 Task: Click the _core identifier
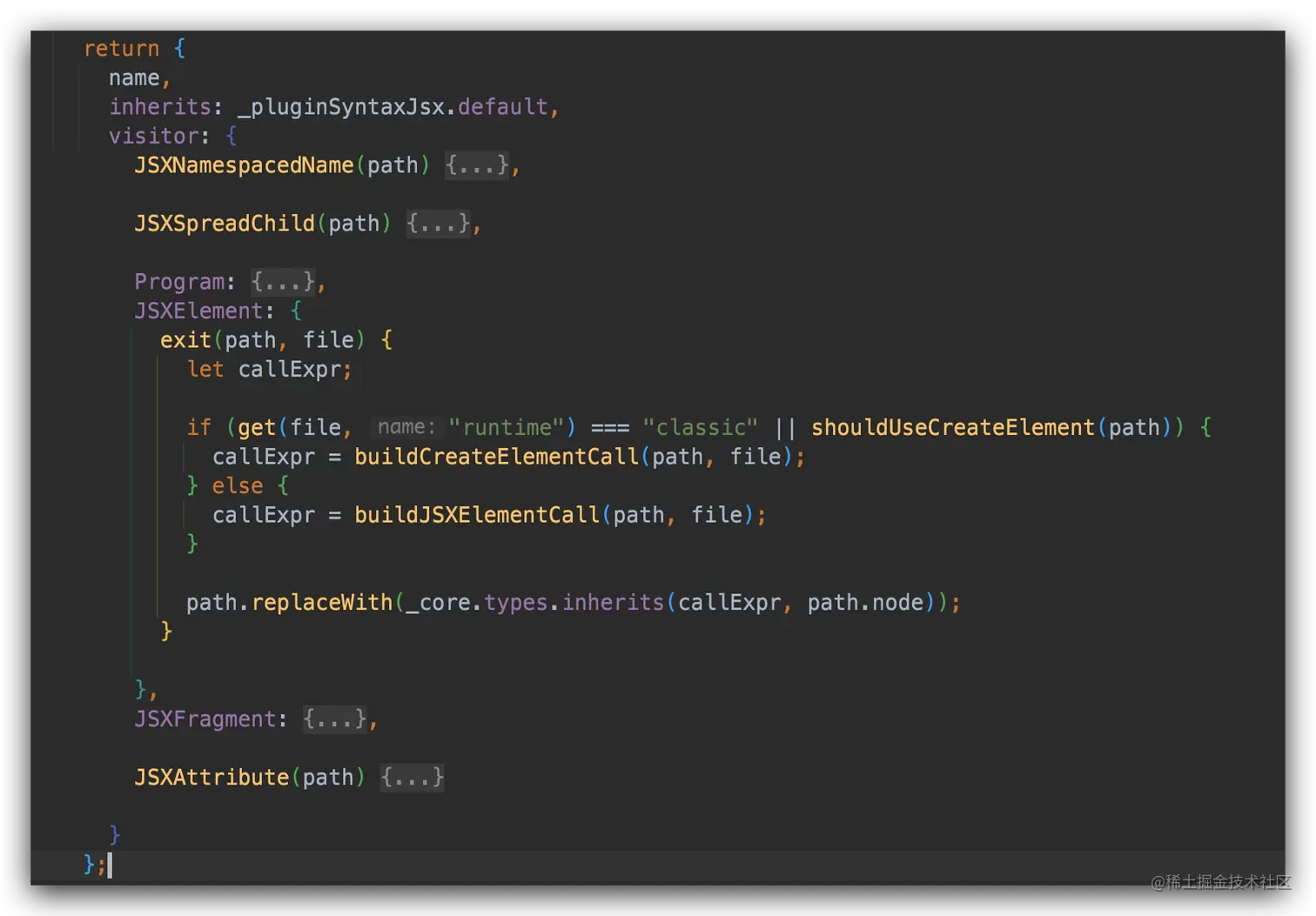[x=439, y=602]
